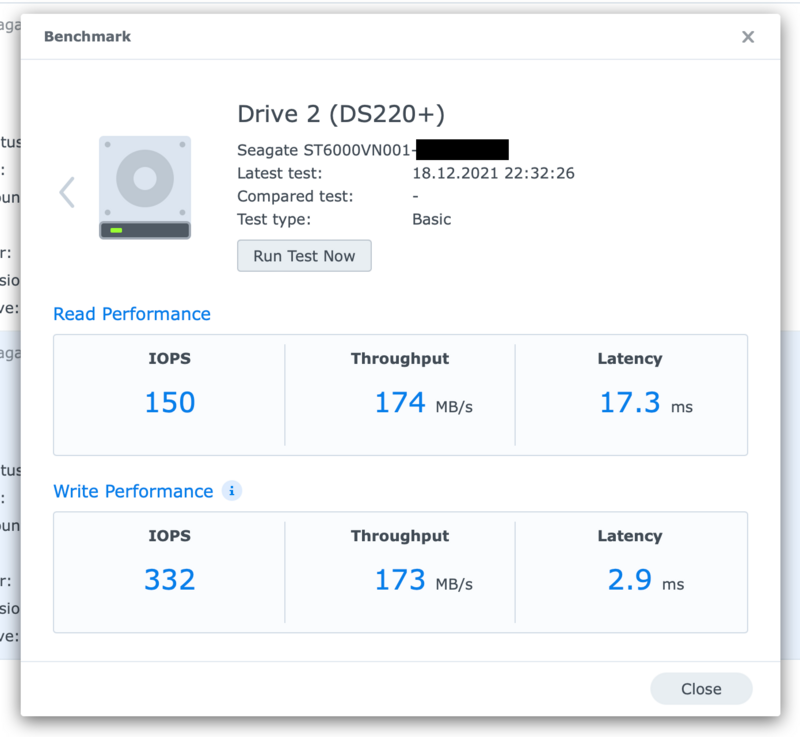Click read IOPS value 150
Viewport: 800px width, 737px height.
[x=169, y=403]
